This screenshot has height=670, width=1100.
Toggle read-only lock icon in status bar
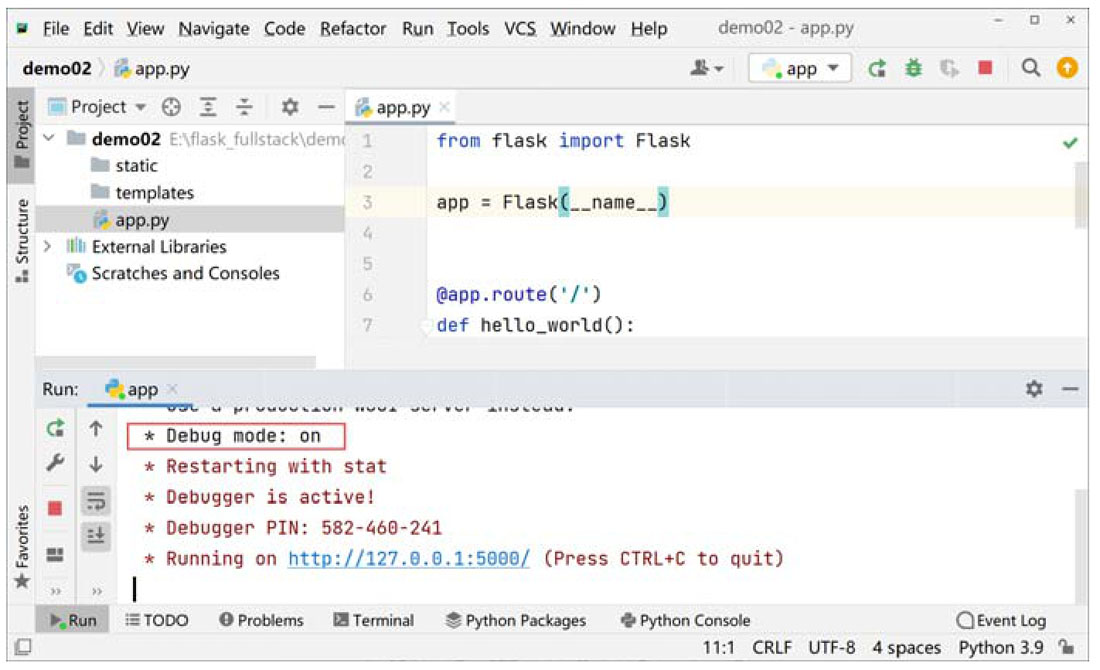(1067, 648)
